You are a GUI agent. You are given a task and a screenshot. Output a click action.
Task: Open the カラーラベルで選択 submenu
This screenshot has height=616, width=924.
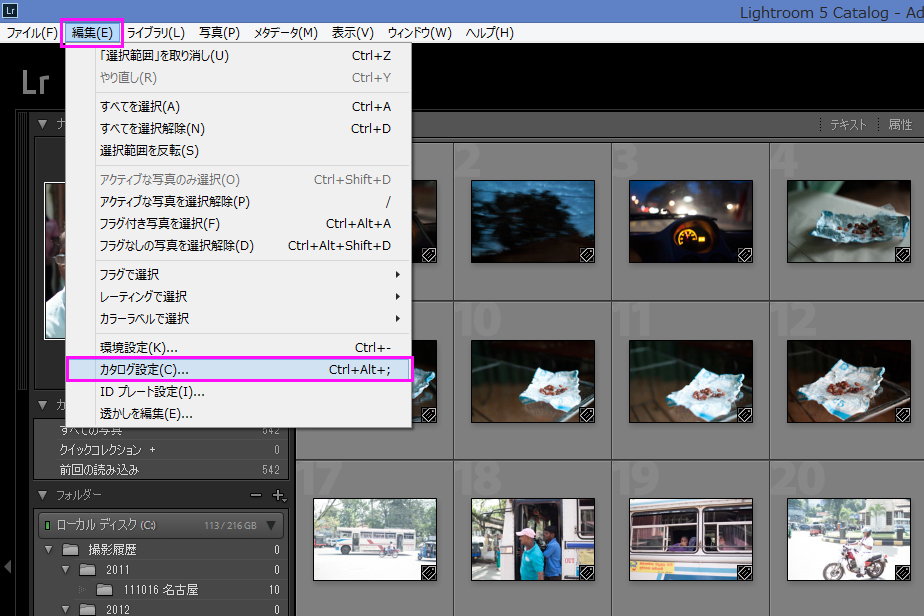point(239,319)
